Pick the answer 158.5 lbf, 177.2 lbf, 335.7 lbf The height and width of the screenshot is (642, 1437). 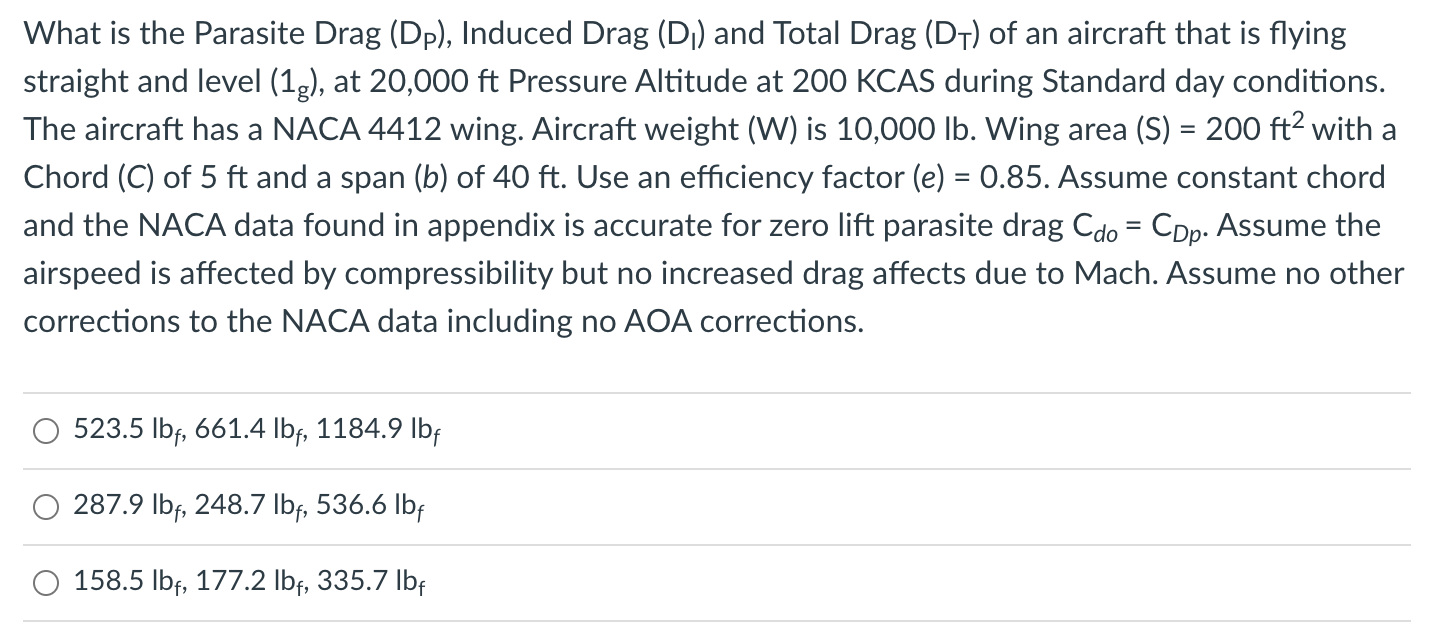coord(245,580)
